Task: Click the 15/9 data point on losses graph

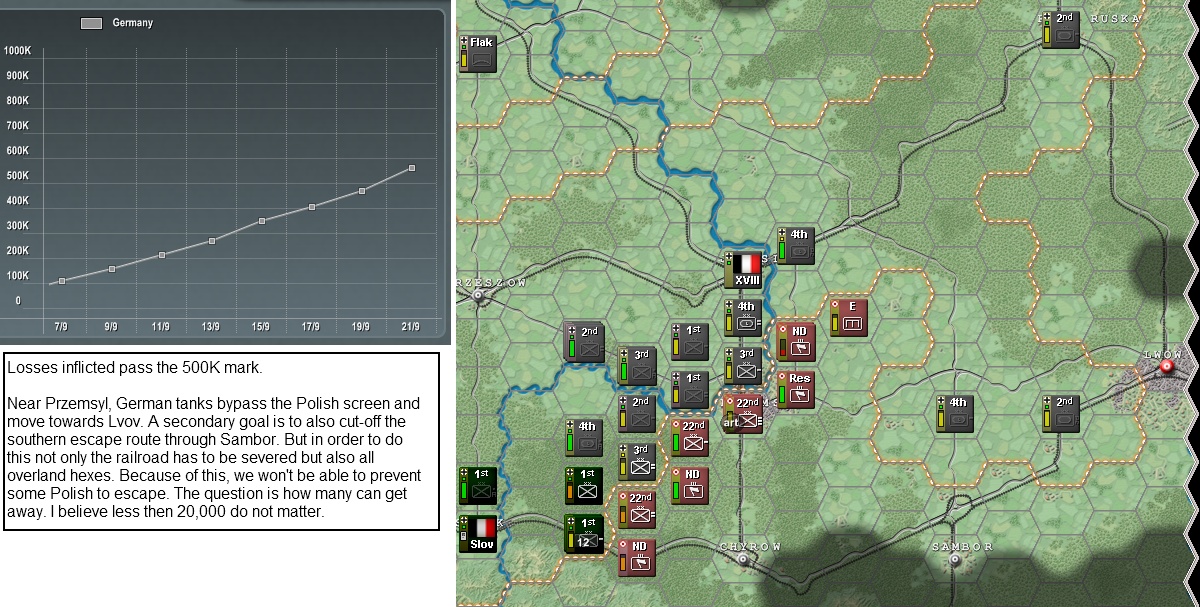Action: pyautogui.click(x=262, y=221)
